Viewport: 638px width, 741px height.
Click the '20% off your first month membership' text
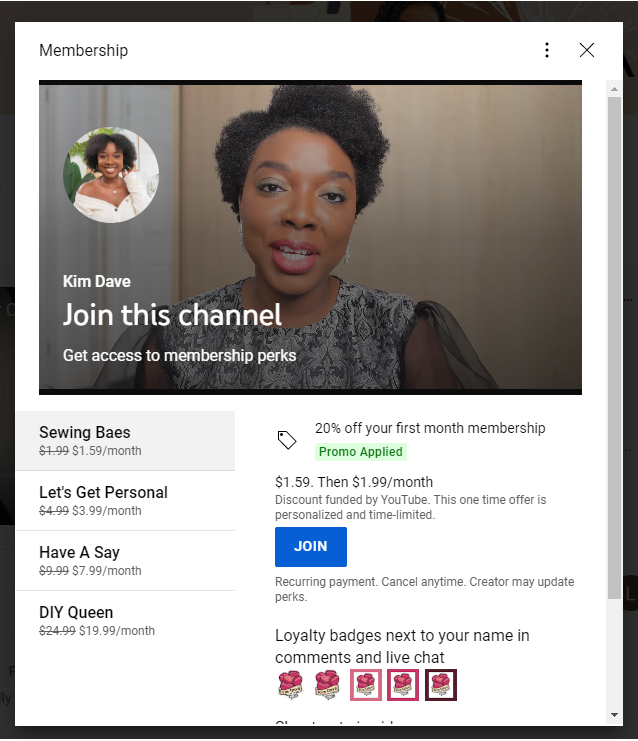(430, 428)
